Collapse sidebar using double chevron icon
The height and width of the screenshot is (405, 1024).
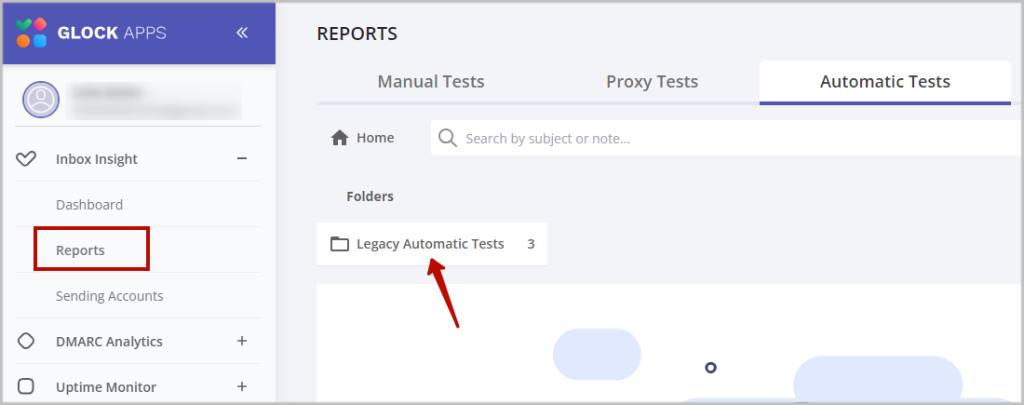pos(242,33)
